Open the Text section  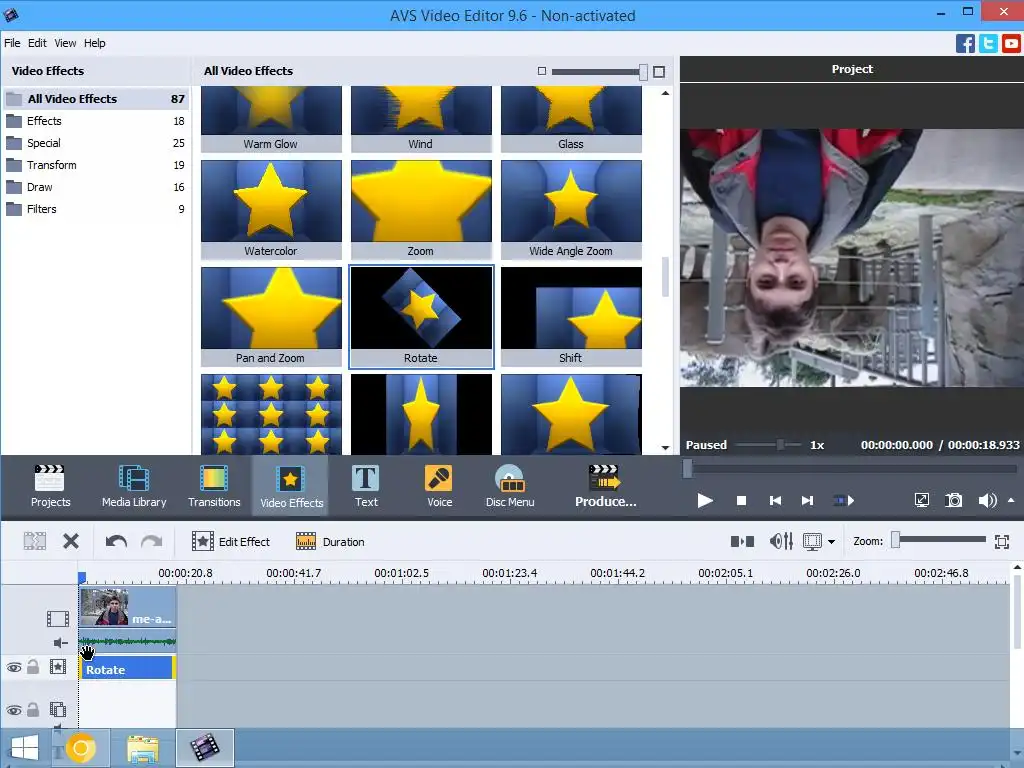pos(366,486)
